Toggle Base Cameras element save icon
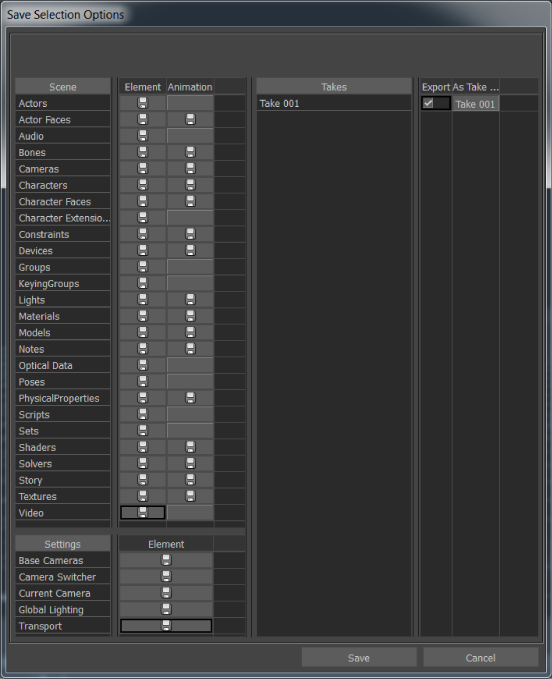Screen dimensions: 552x679 pyautogui.click(x=166, y=560)
